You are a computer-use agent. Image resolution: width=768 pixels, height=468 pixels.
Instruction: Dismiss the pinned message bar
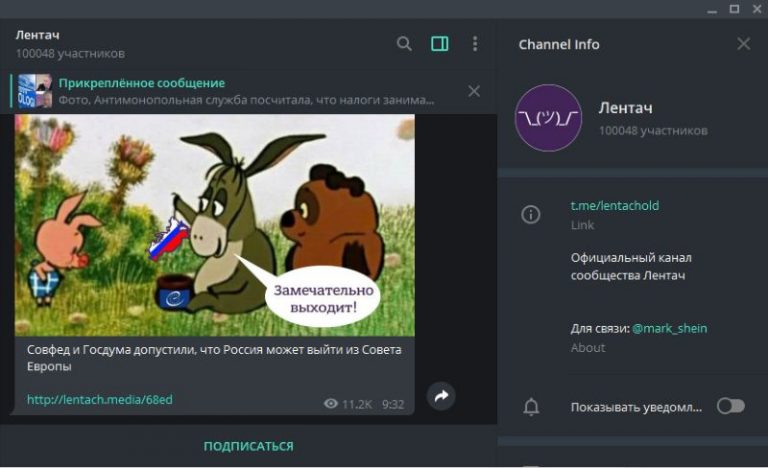point(474,91)
